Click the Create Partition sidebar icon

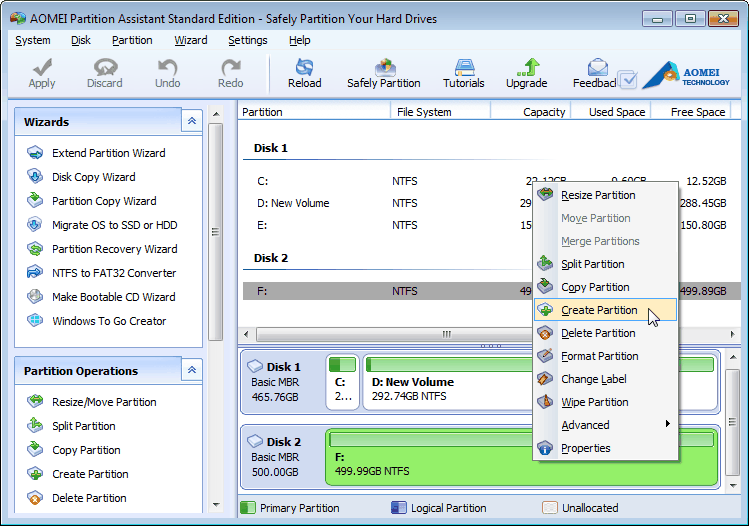click(35, 474)
